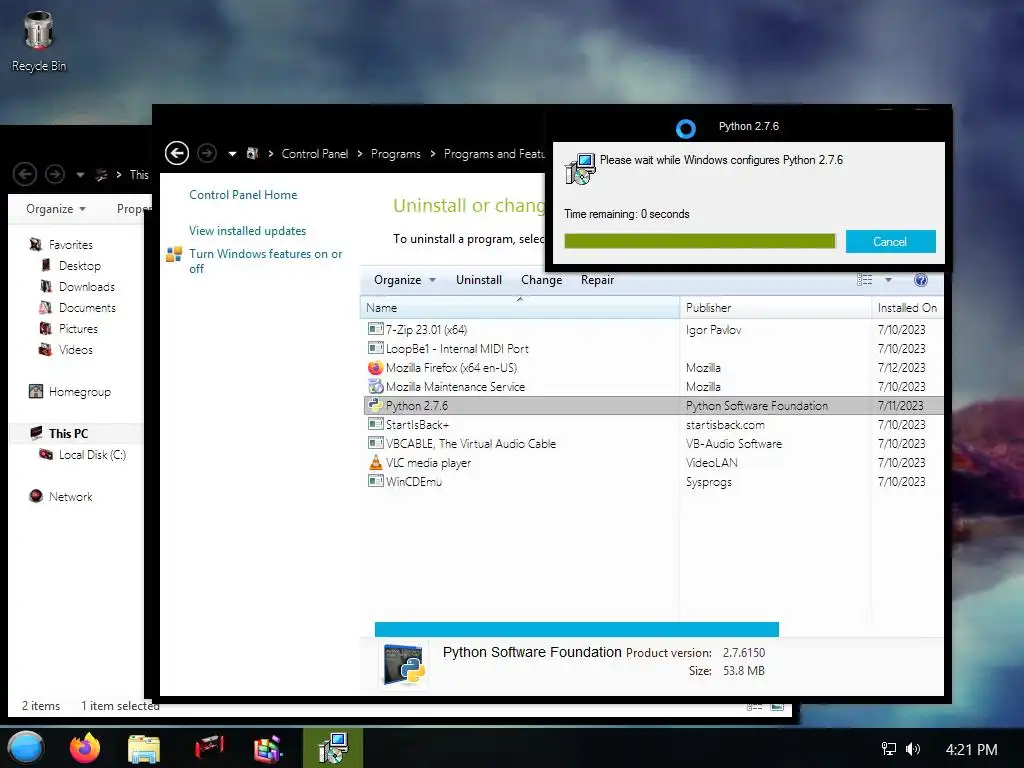Click Change in the toolbar
The height and width of the screenshot is (768, 1024).
coord(541,280)
